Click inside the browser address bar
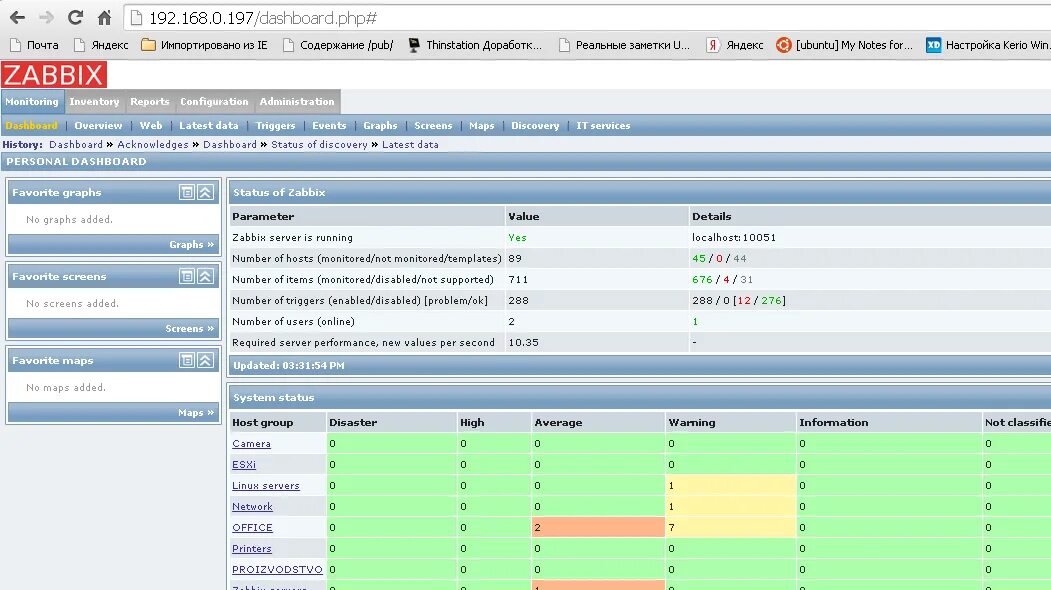 300,16
